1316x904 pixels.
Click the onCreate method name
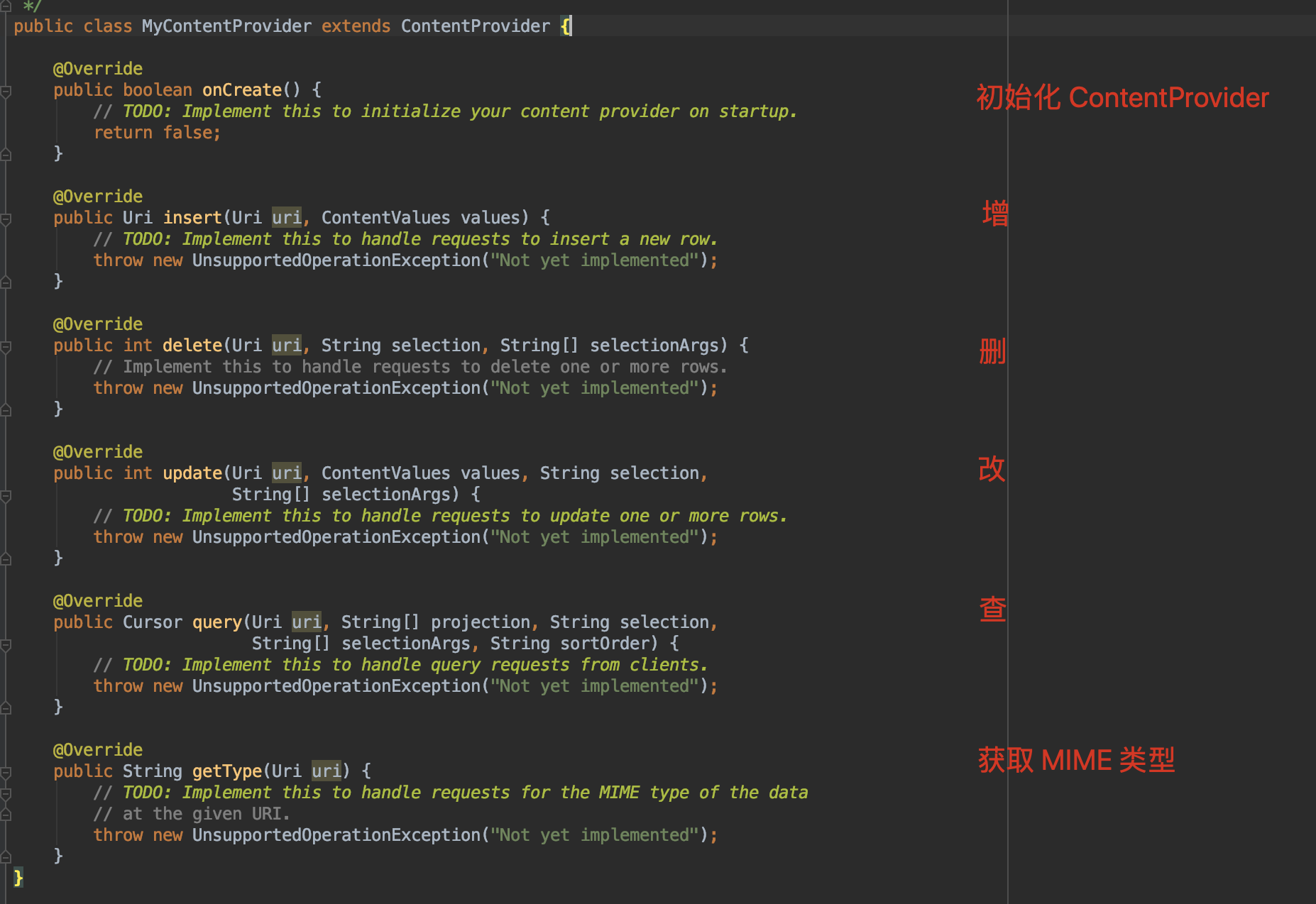241,90
